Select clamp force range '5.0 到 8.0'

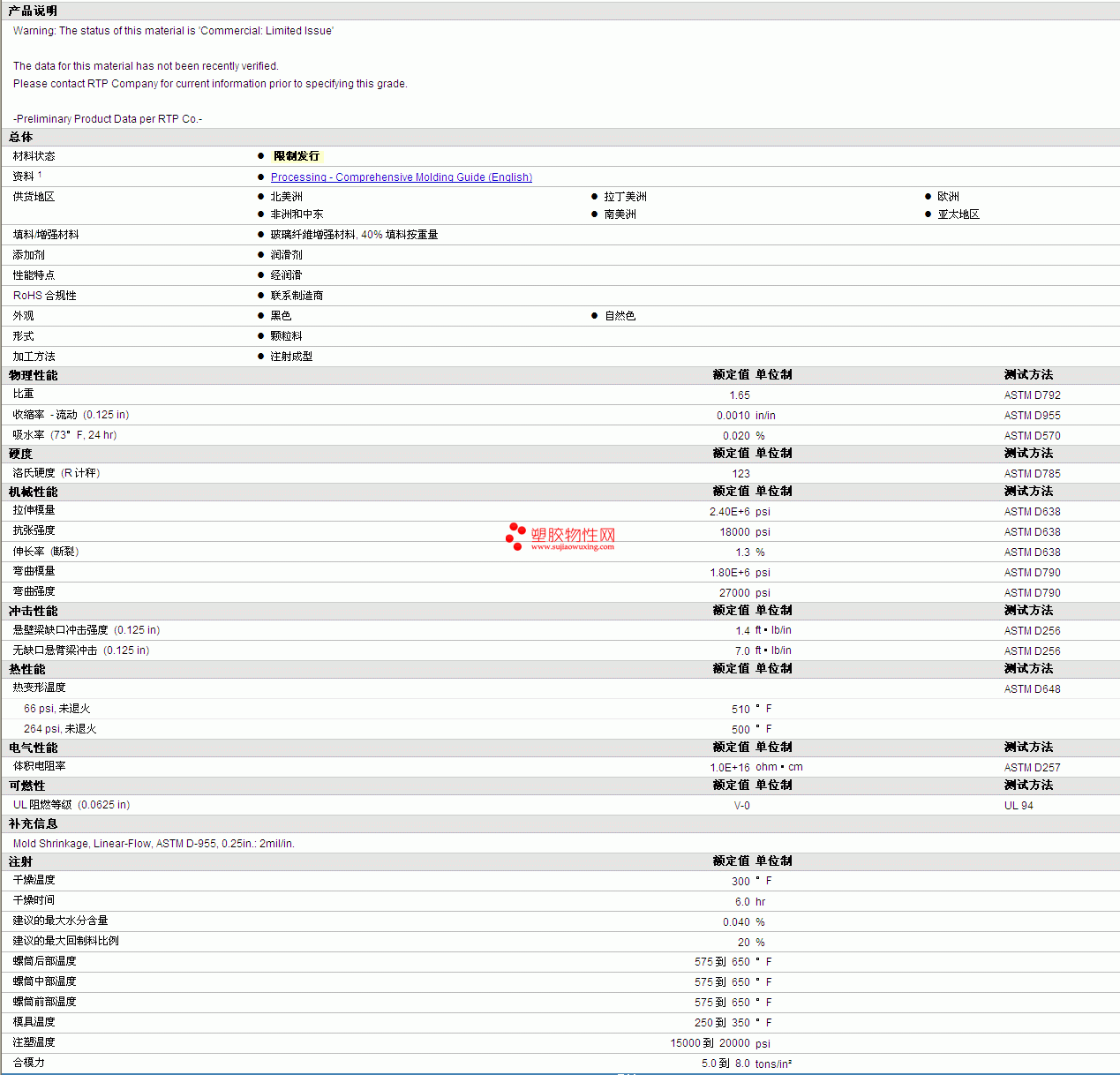pyautogui.click(x=725, y=1064)
